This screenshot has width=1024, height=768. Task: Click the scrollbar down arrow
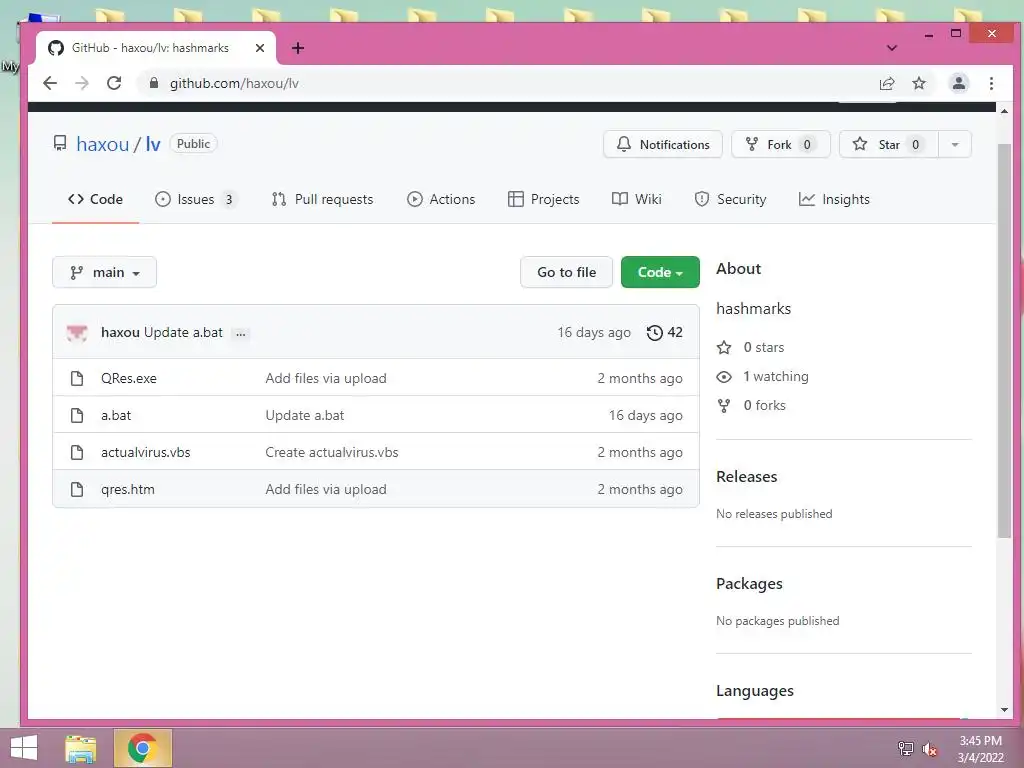[x=1004, y=710]
